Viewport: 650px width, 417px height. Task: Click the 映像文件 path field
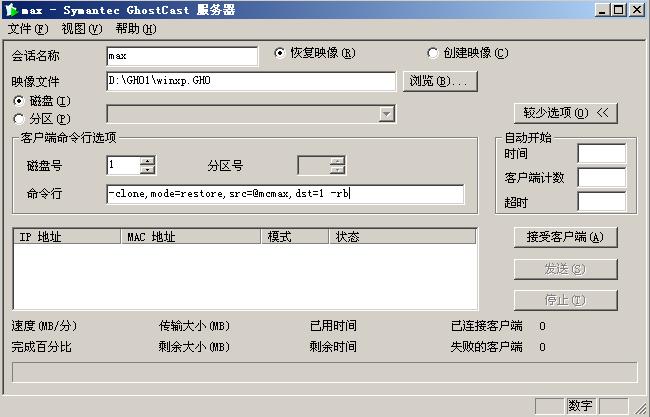click(x=251, y=81)
